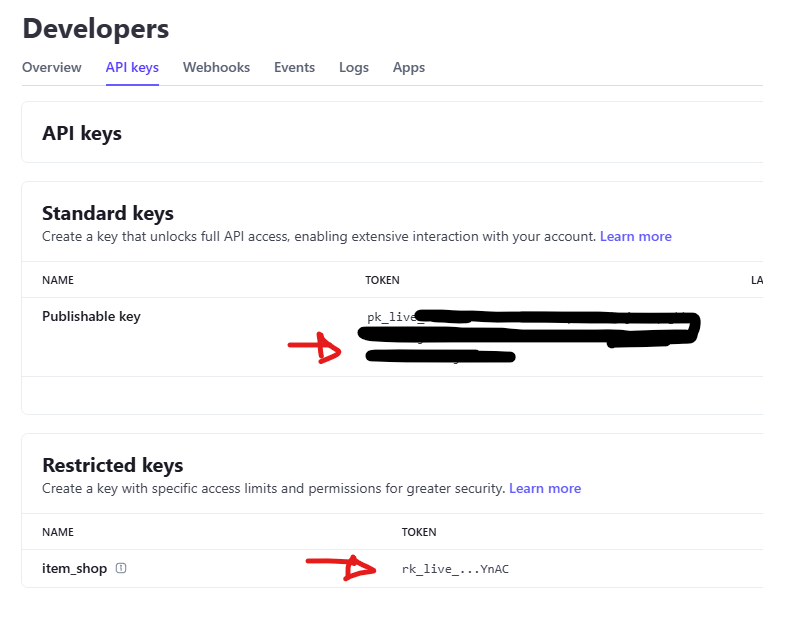Click the NAME column header in Standard keys
Viewport: 800px width, 619px height.
tap(58, 281)
